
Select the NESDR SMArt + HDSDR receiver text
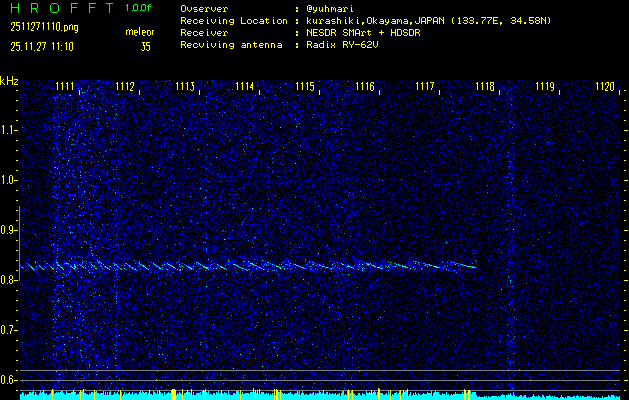364,32
